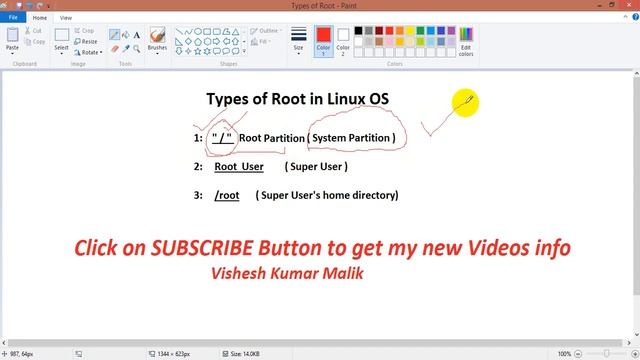Image resolution: width=640 pixels, height=360 pixels.
Task: Click the Resize button
Action: click(x=86, y=42)
